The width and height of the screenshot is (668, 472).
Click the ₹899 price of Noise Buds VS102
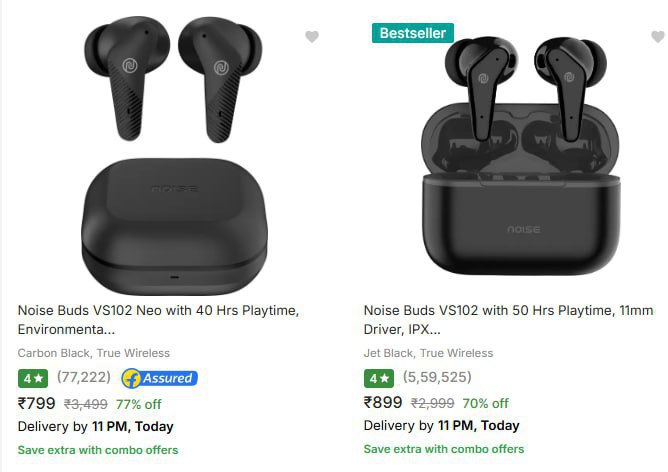point(383,403)
